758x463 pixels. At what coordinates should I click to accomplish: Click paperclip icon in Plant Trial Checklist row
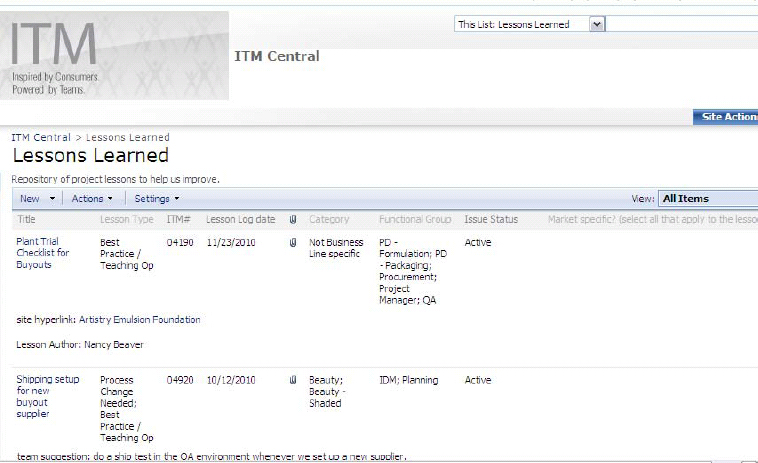click(293, 242)
